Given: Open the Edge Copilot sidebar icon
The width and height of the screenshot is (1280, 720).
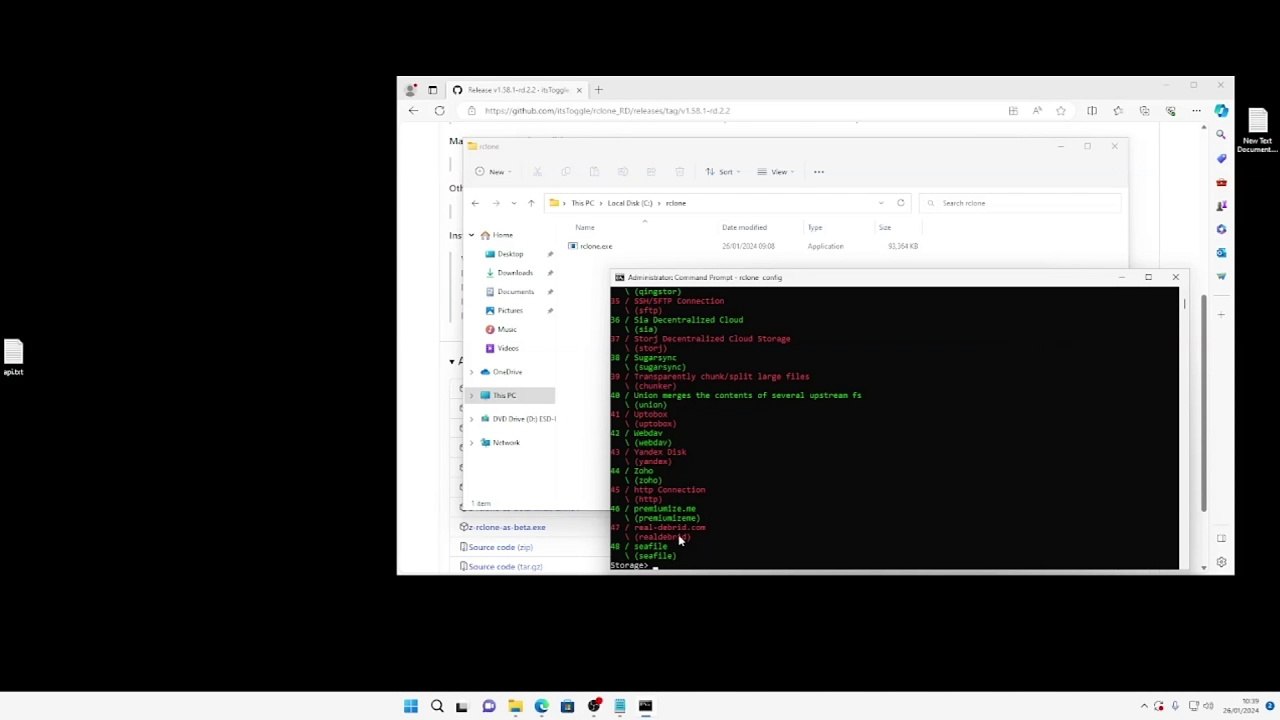Looking at the screenshot, I should pos(1221,111).
